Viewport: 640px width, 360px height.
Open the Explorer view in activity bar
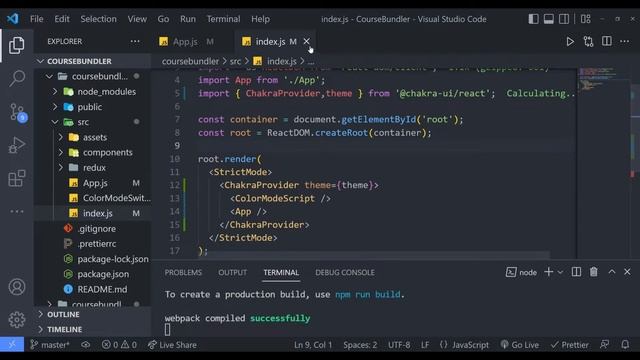click(16, 45)
